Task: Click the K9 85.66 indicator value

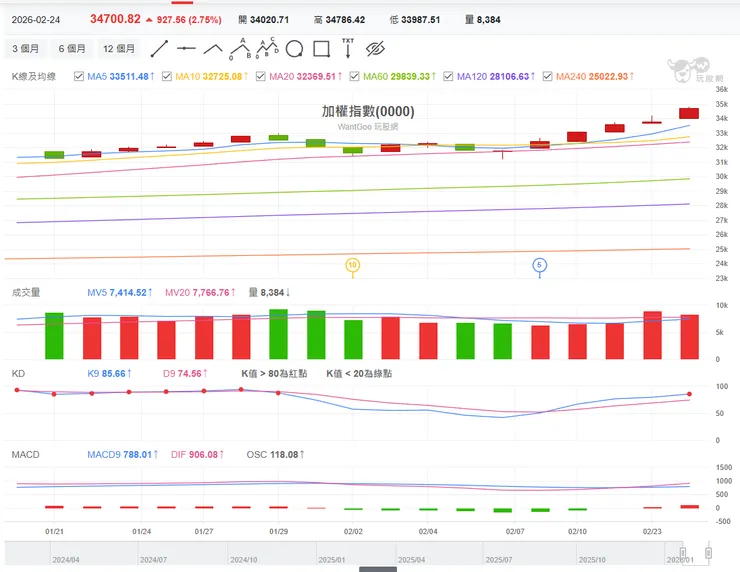Action: 109,374
